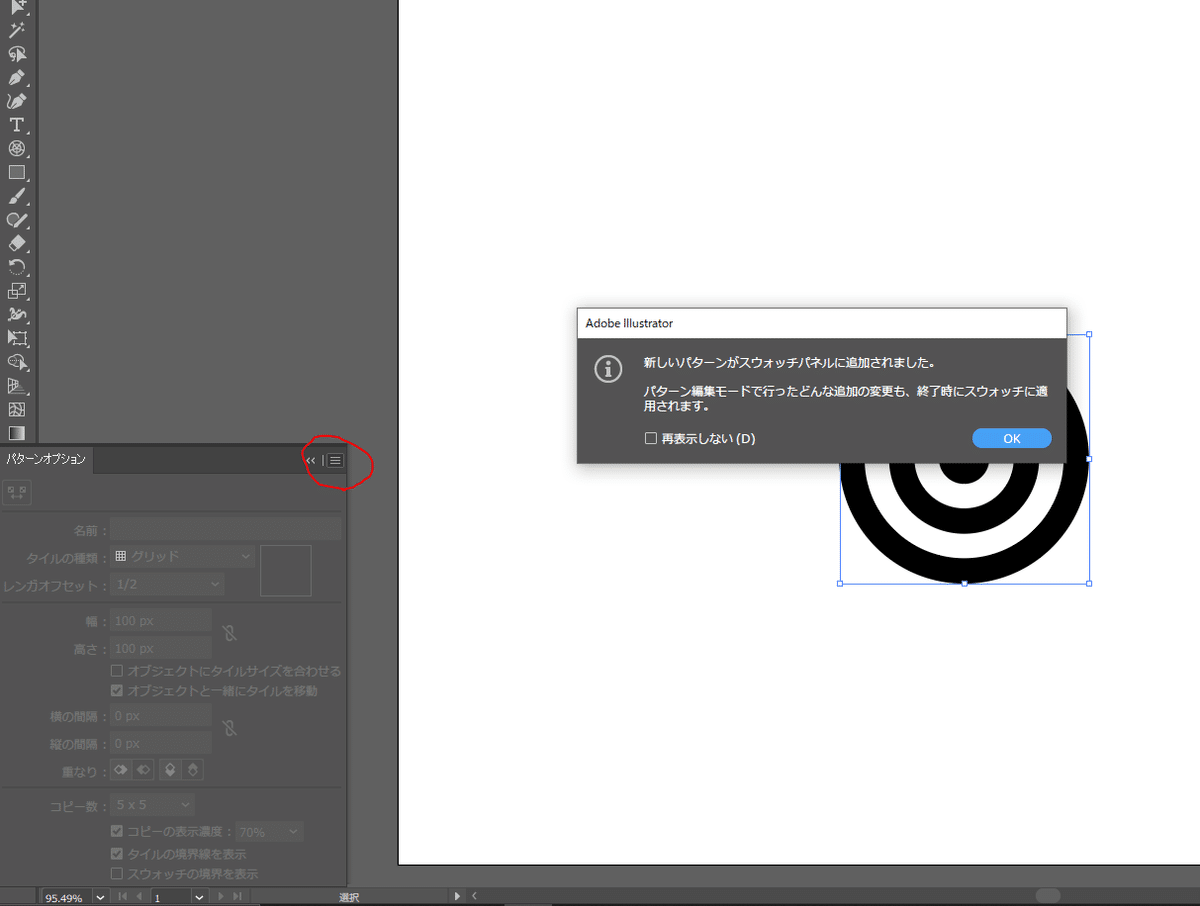Select the Perspective Grid tool
The image size is (1200, 906).
(17, 385)
